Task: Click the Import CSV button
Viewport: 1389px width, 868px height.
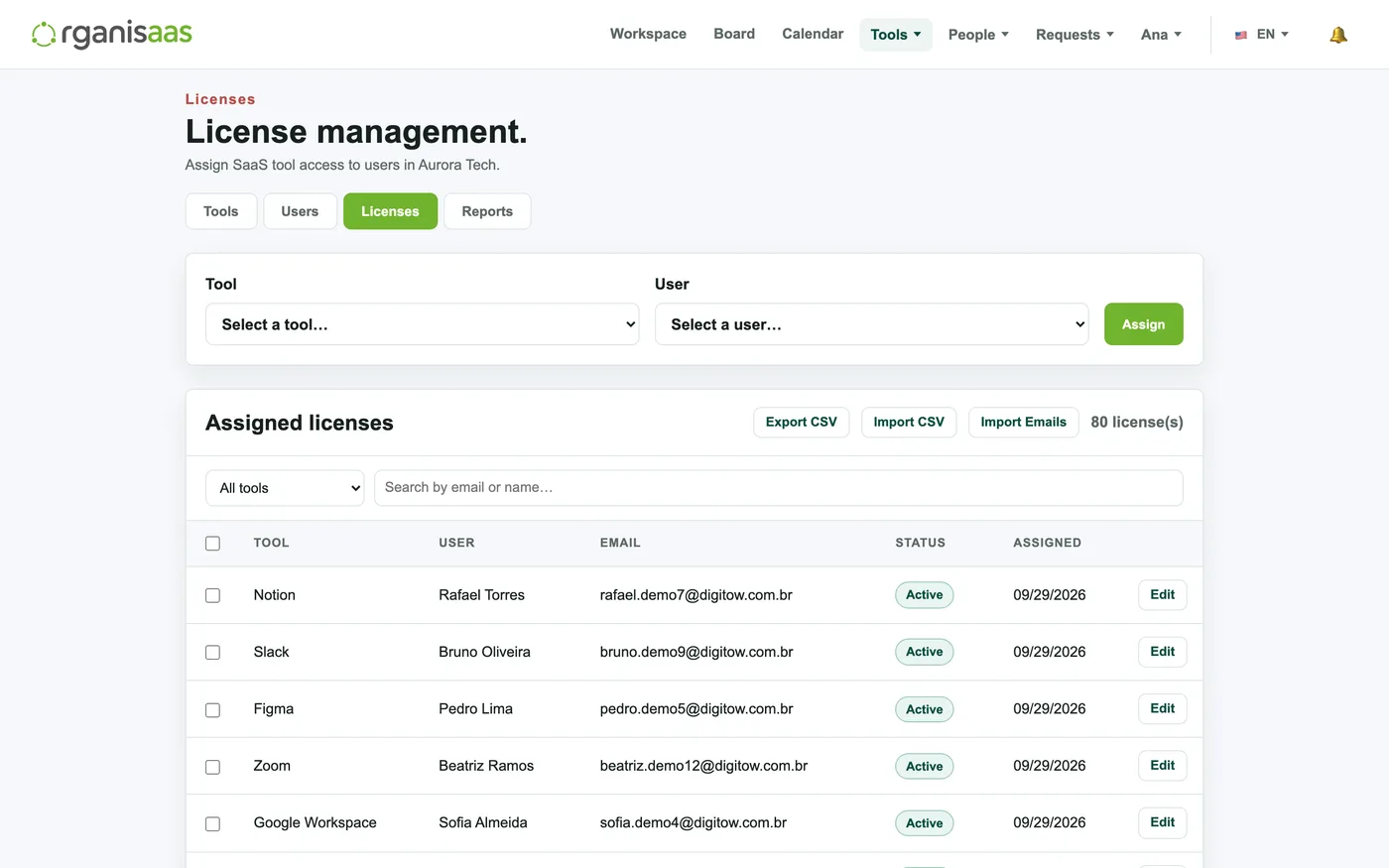Action: [909, 423]
